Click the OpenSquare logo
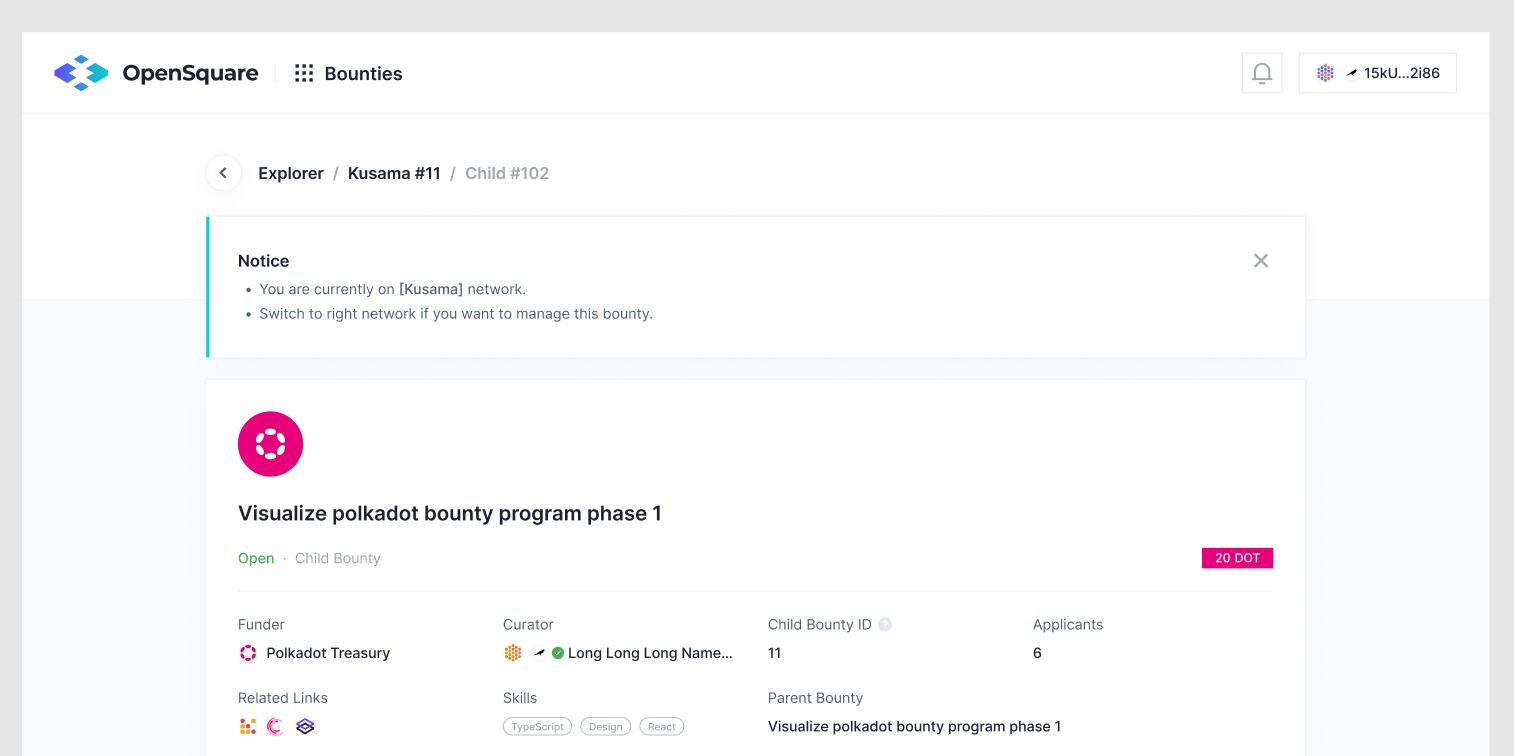This screenshot has height=756, width=1514. 156,73
